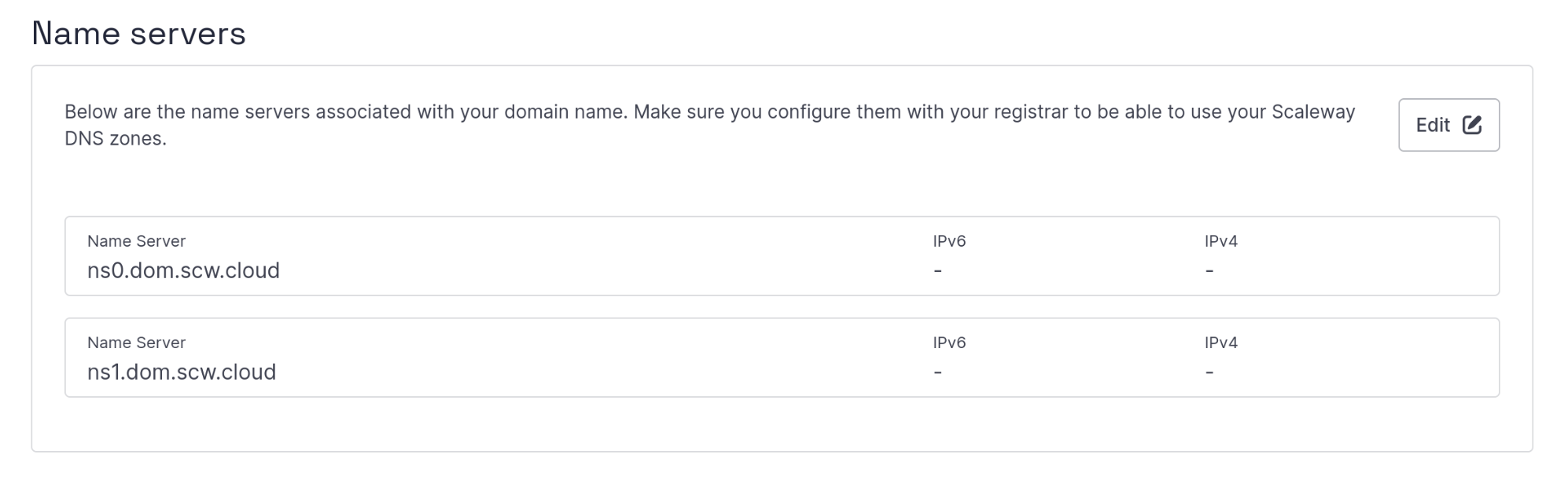The height and width of the screenshot is (477, 1568).
Task: Click the empty IPv6 value for ns0
Action: 937,271
